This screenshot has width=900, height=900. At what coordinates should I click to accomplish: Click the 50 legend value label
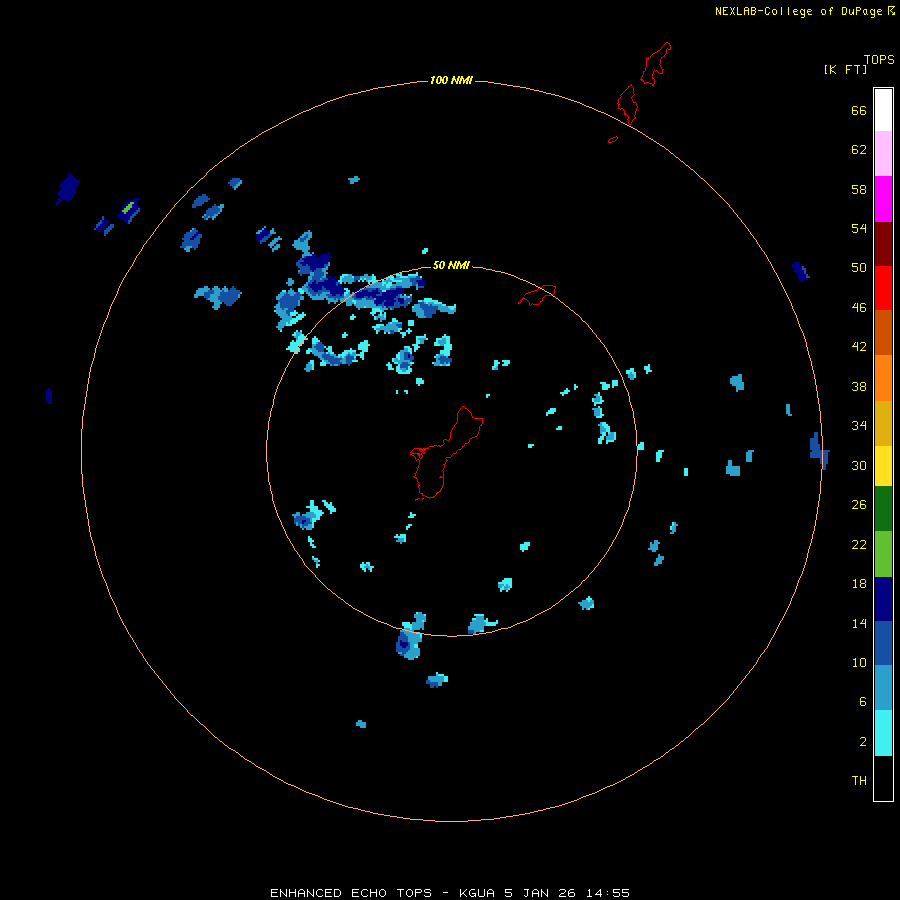pos(859,268)
